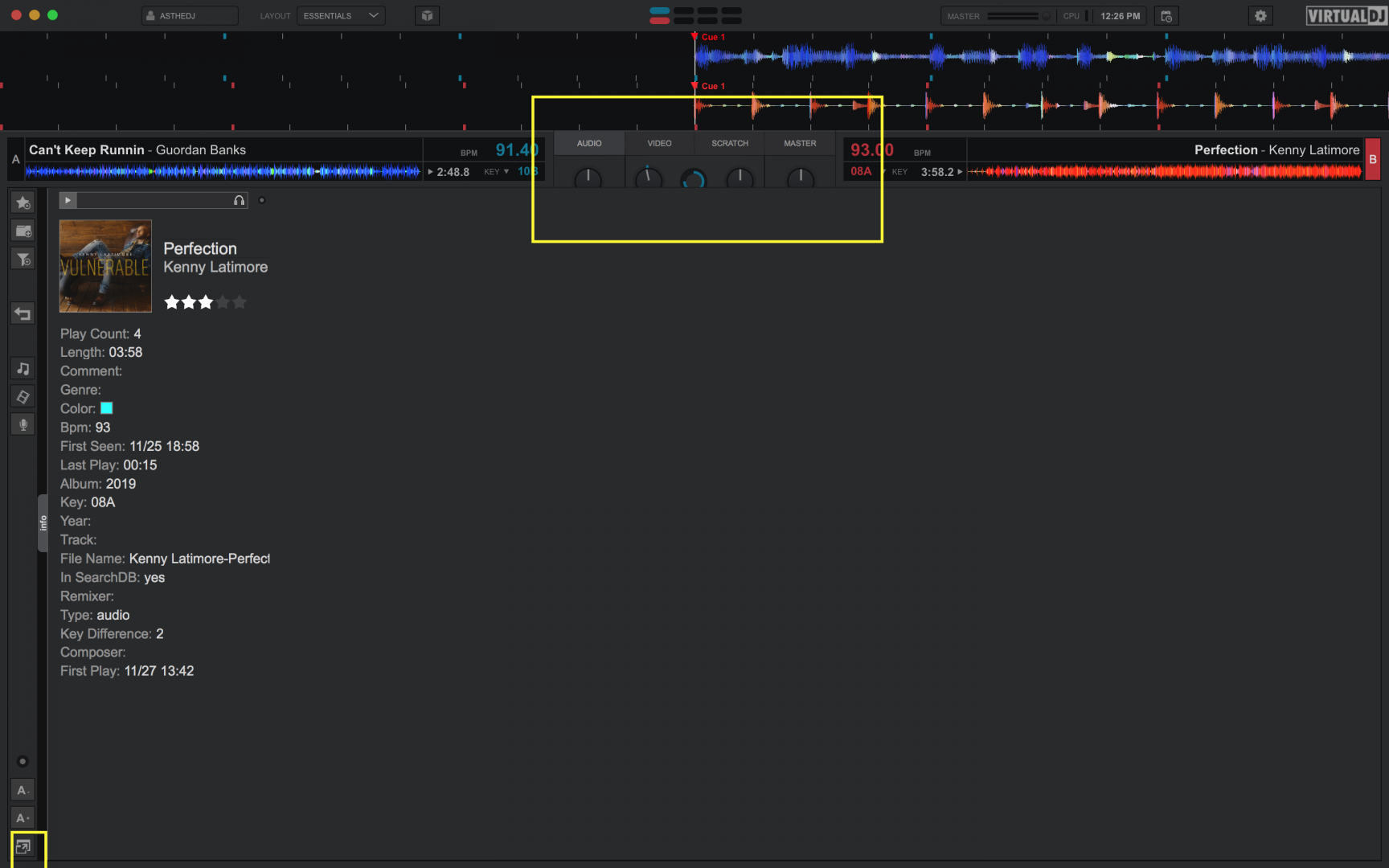Show karaoke files with the microphone icon

[23, 424]
